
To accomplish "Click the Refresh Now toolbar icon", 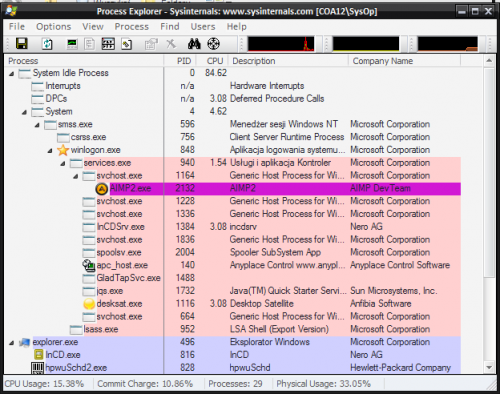I will (x=47, y=44).
